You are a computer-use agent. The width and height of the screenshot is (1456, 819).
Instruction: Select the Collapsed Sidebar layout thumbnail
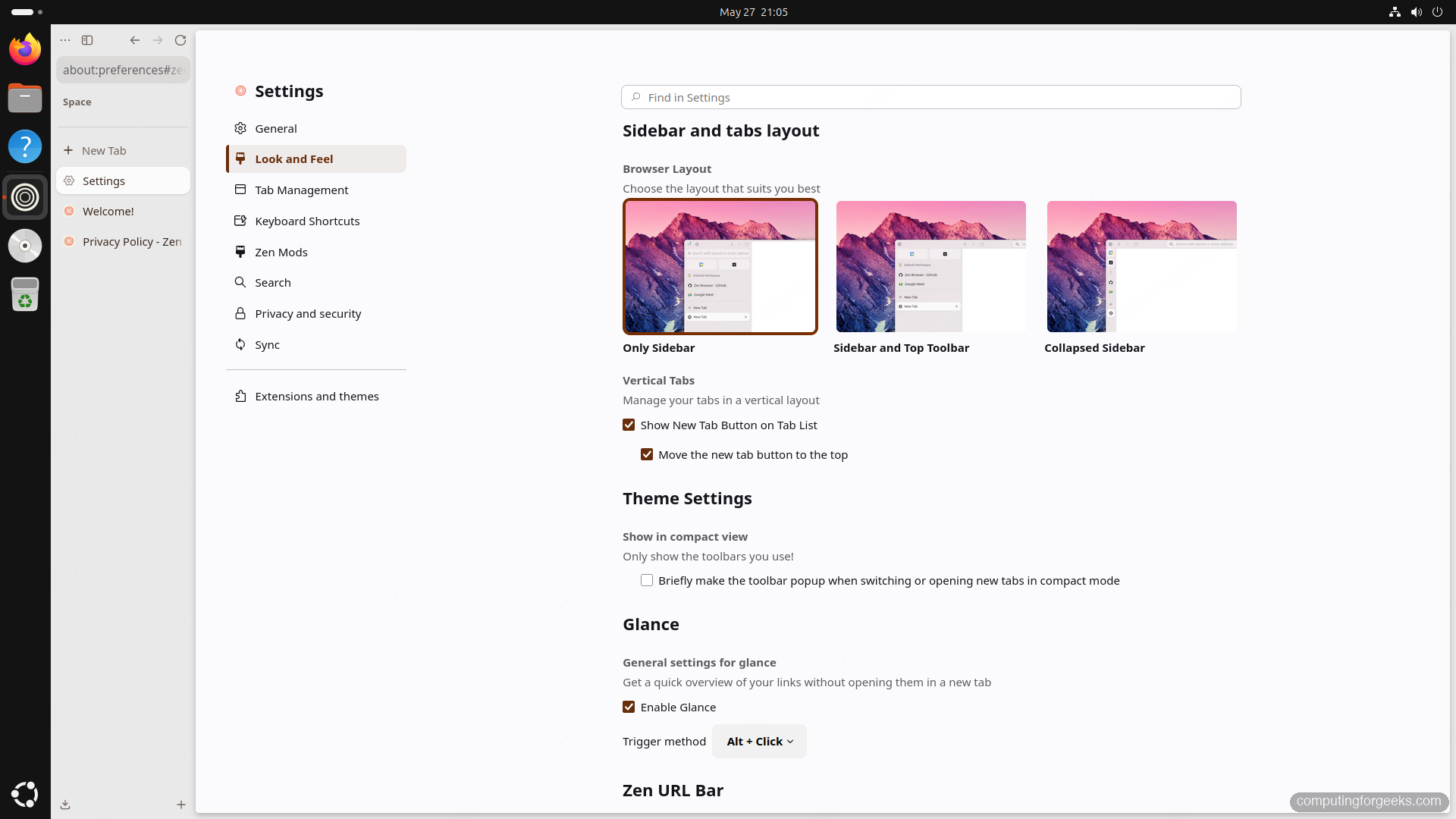[x=1141, y=267]
